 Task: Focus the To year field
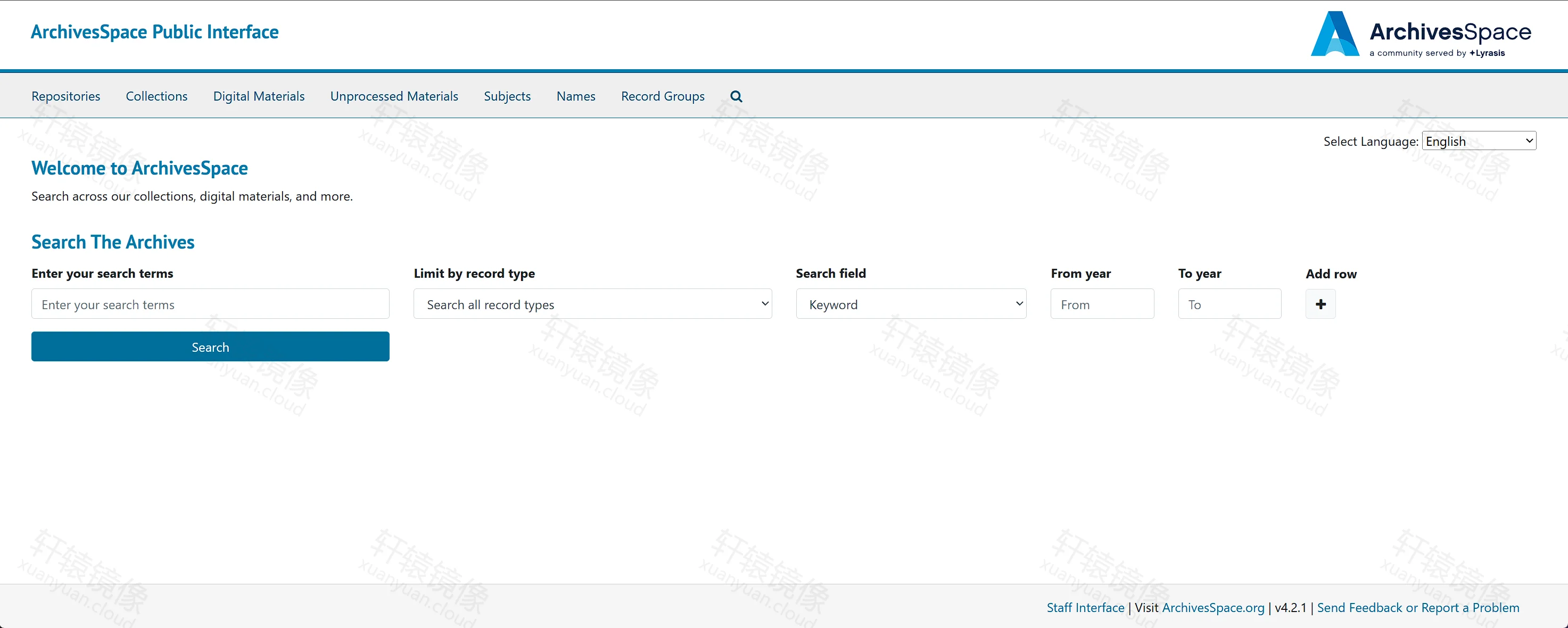pyautogui.click(x=1229, y=304)
